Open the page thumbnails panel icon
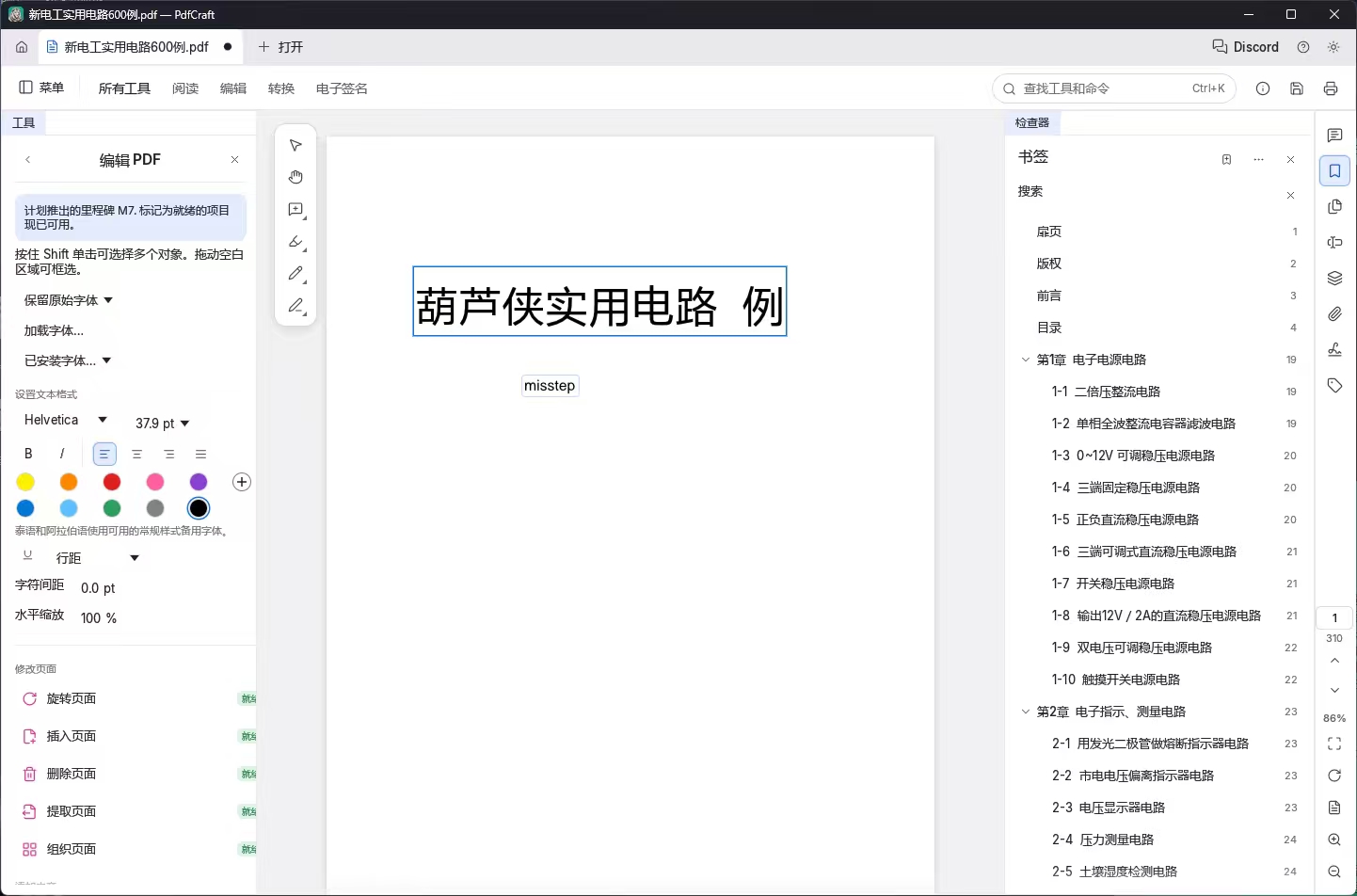 1334,207
